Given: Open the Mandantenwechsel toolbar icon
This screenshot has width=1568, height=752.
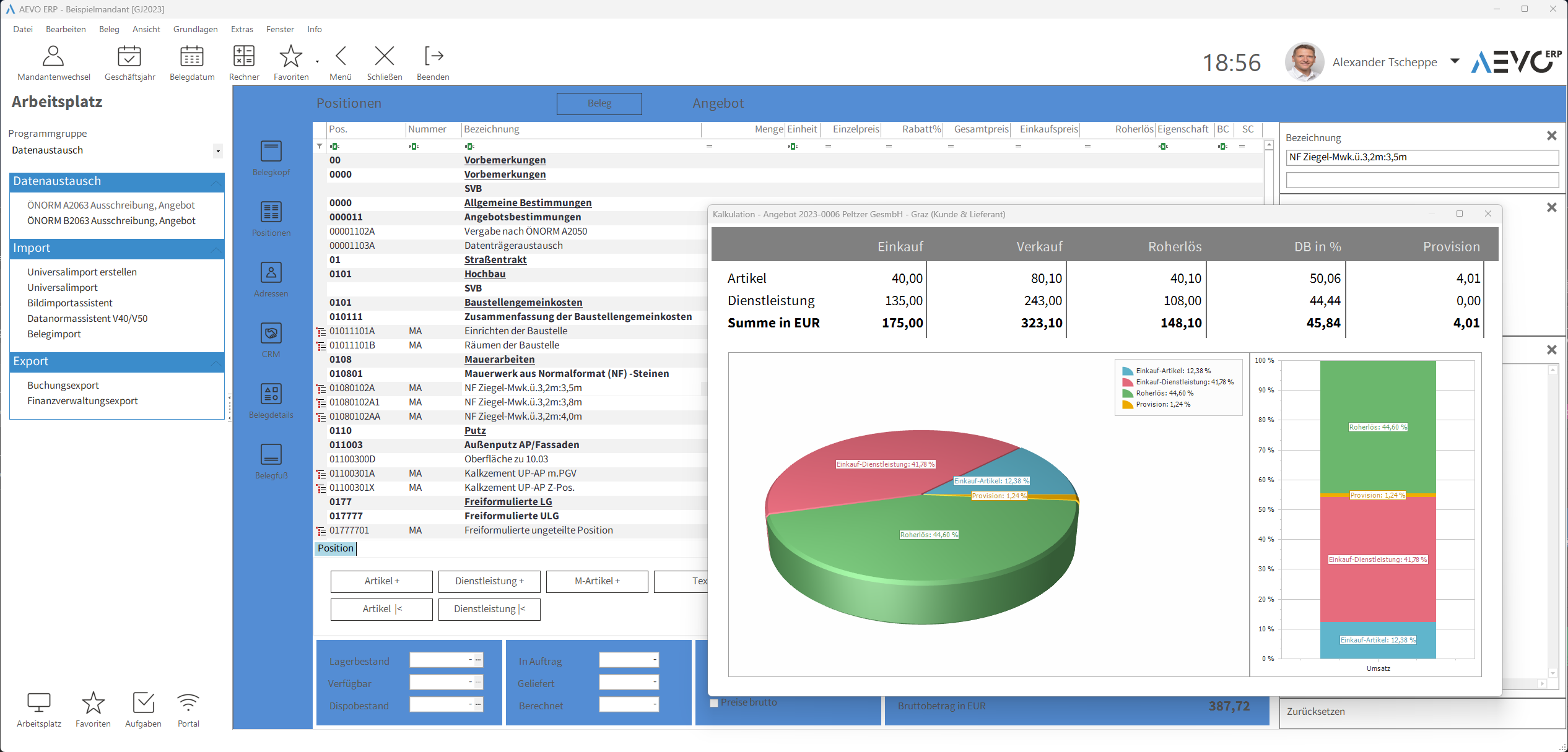Looking at the screenshot, I should (x=53, y=56).
